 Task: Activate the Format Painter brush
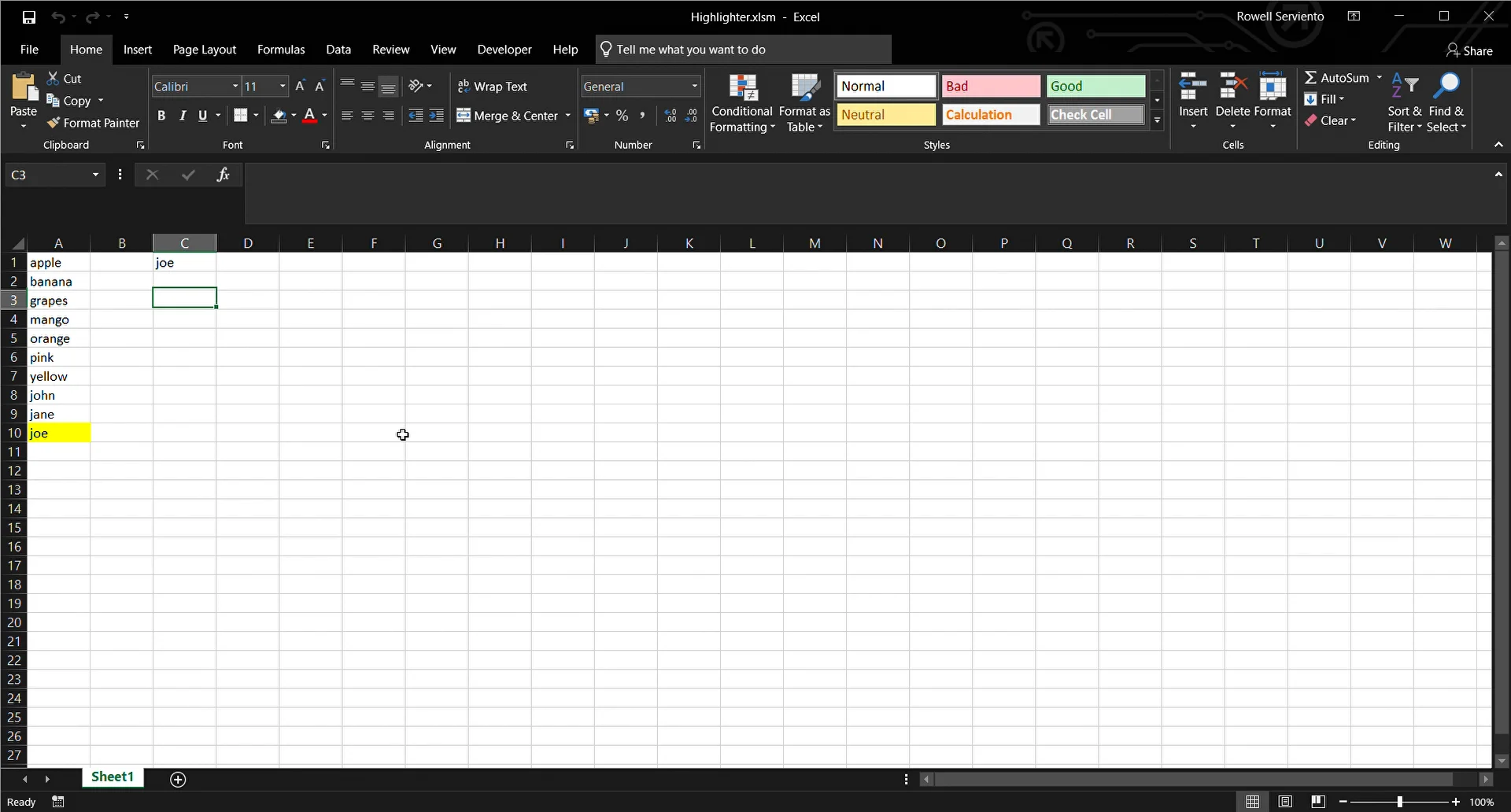coord(93,123)
